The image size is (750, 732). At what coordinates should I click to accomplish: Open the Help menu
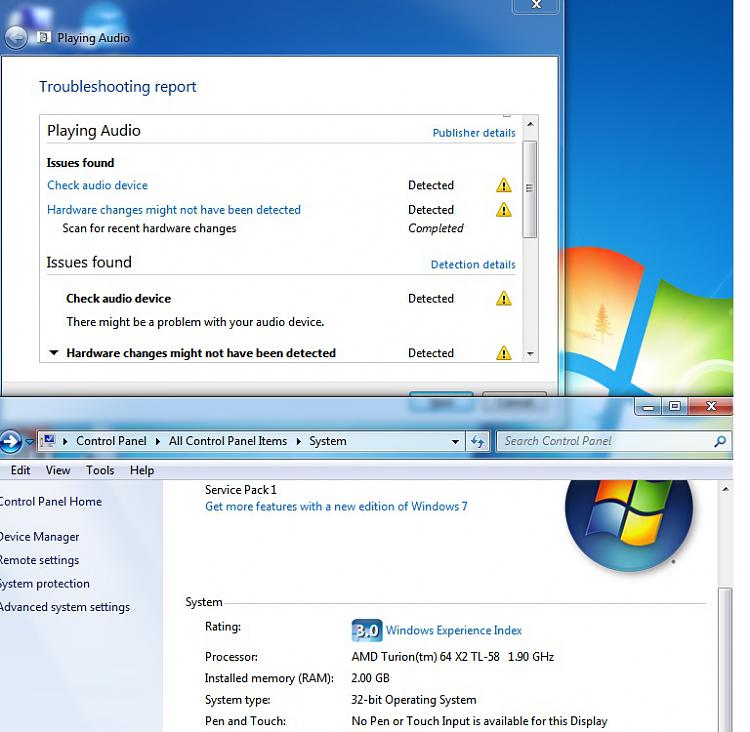click(x=142, y=470)
